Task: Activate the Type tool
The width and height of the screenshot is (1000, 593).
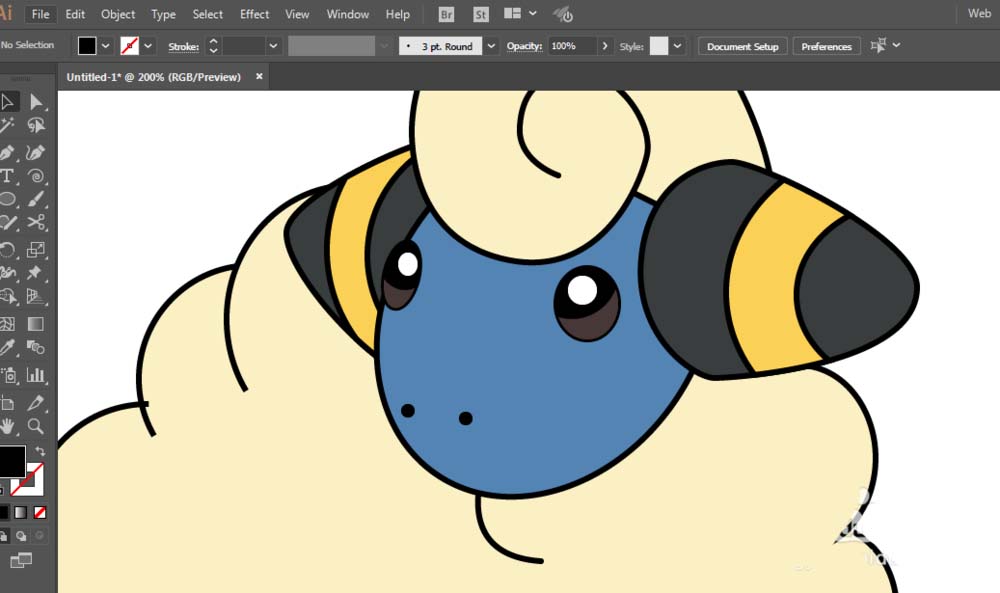Action: [x=8, y=176]
